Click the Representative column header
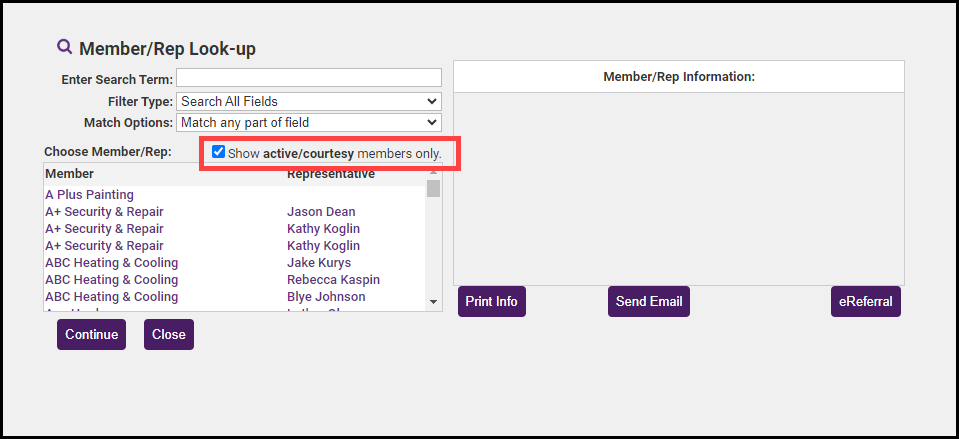 330,174
